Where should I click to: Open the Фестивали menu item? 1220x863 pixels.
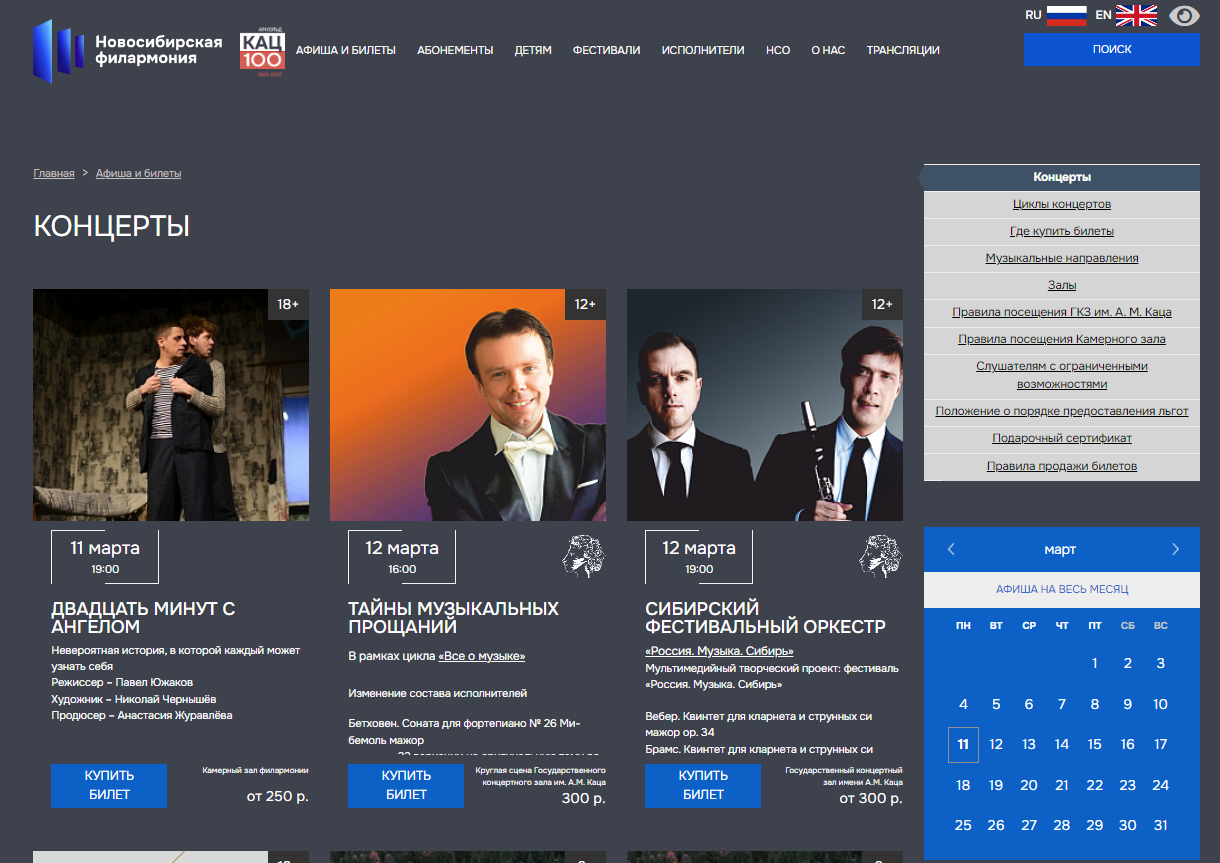tap(606, 50)
